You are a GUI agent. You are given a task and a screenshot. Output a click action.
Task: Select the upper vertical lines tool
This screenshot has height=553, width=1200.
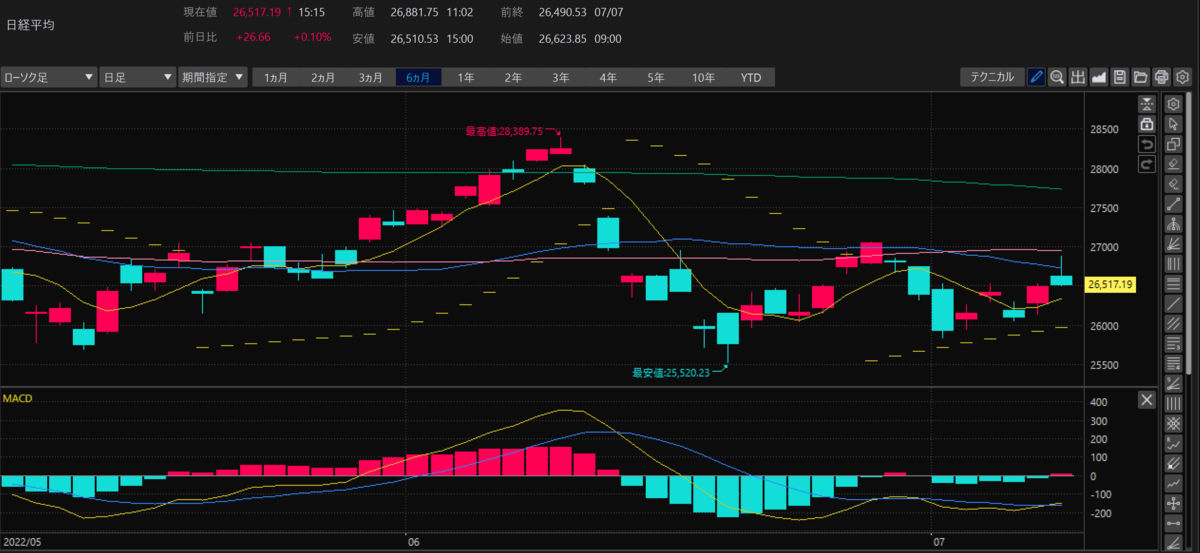pyautogui.click(x=1175, y=264)
